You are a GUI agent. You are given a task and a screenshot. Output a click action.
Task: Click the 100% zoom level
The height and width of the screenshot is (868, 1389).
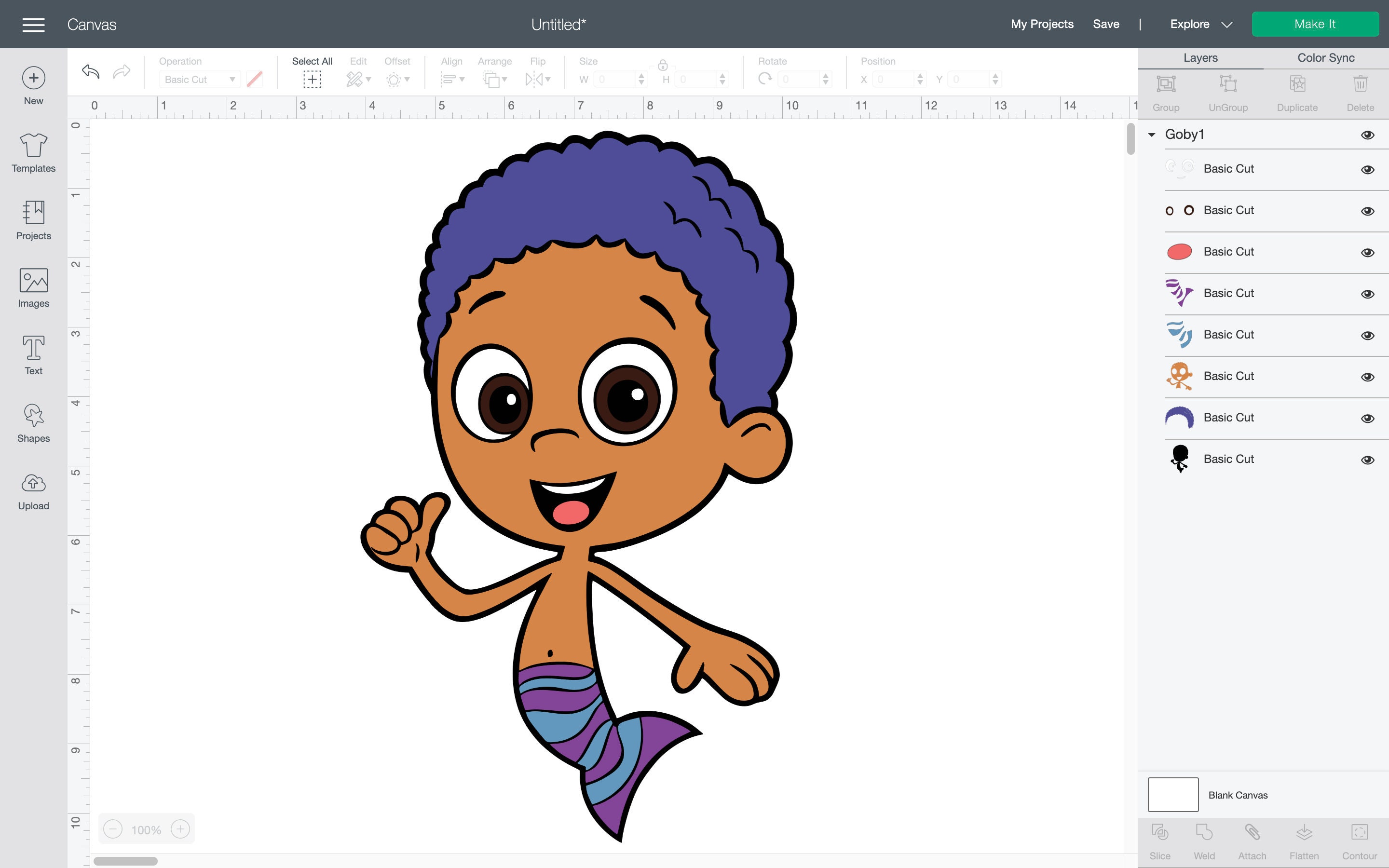click(x=146, y=830)
